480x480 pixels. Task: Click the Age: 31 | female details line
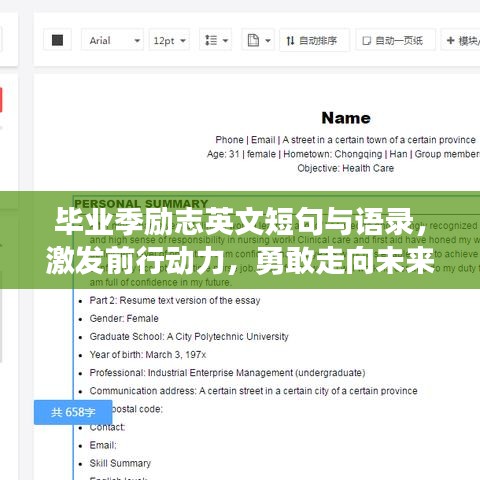coord(343,154)
